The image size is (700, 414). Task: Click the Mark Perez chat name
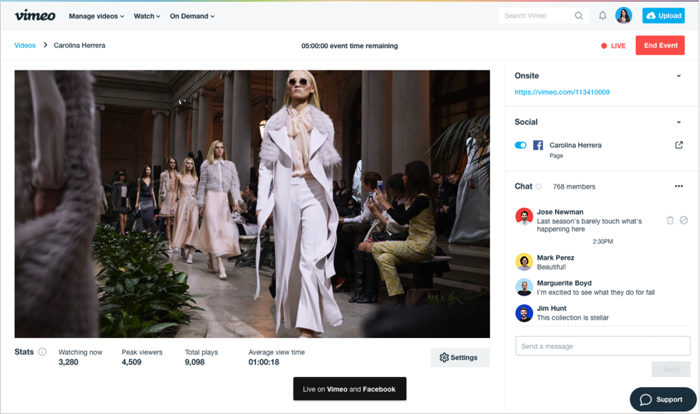tap(555, 258)
